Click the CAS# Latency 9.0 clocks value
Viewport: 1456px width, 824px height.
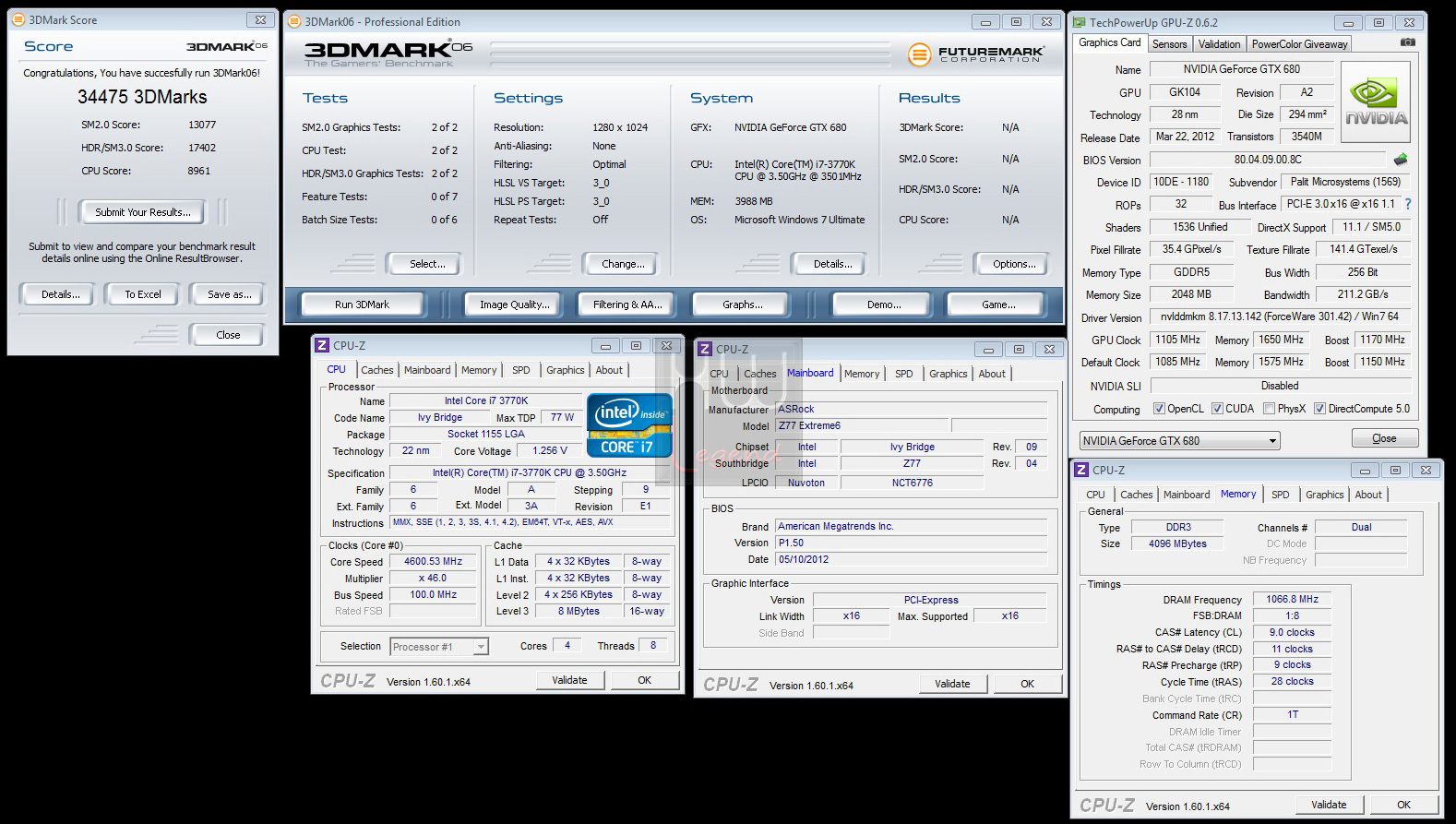[1292, 632]
